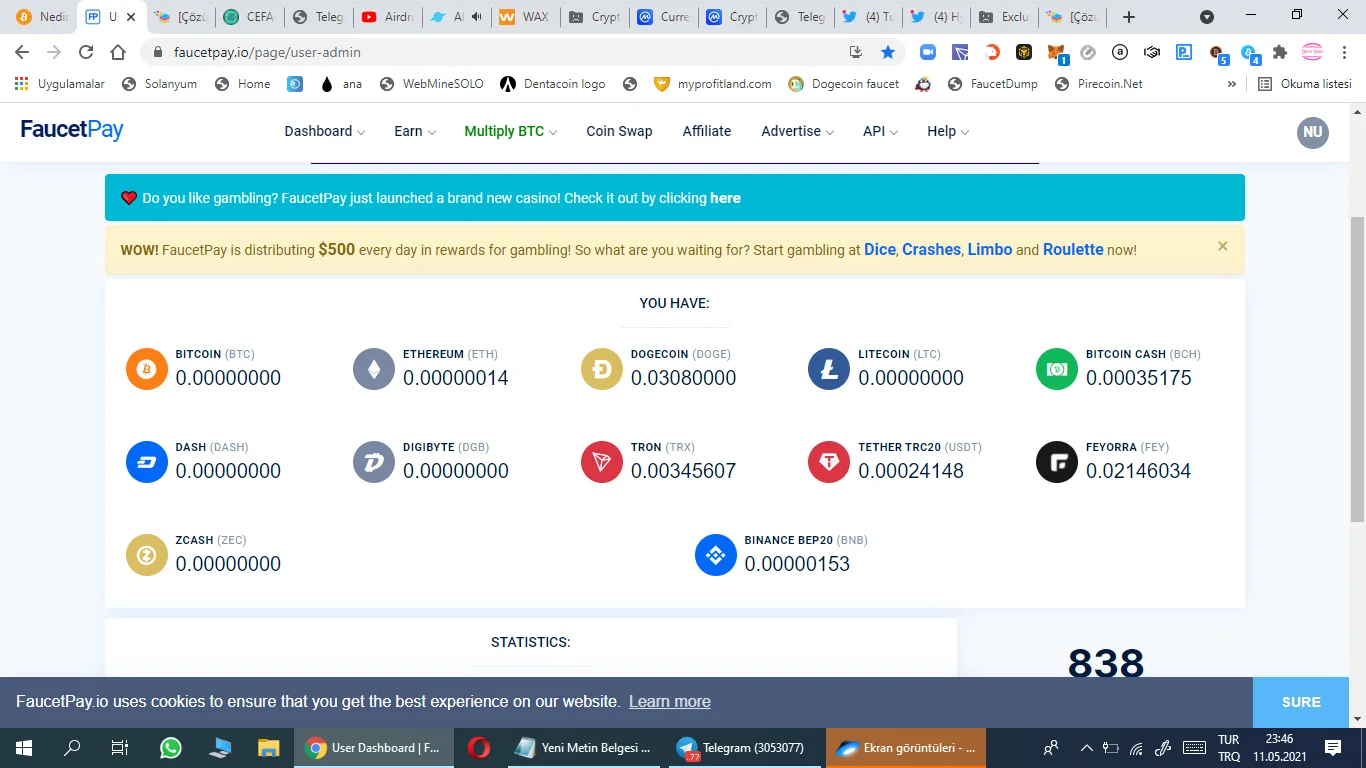Viewport: 1366px width, 768px height.
Task: Click the FaucetPay logo
Action: (x=72, y=130)
